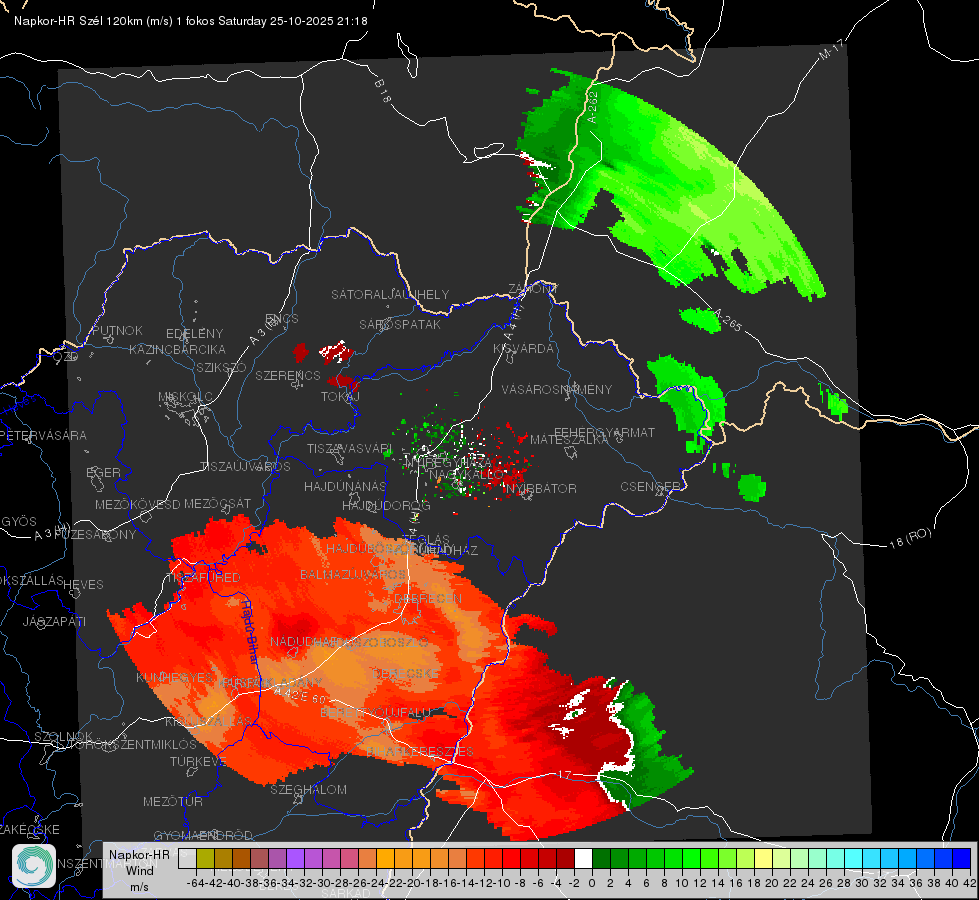Click the DEBRECEN city label
The height and width of the screenshot is (900, 979).
point(428,598)
